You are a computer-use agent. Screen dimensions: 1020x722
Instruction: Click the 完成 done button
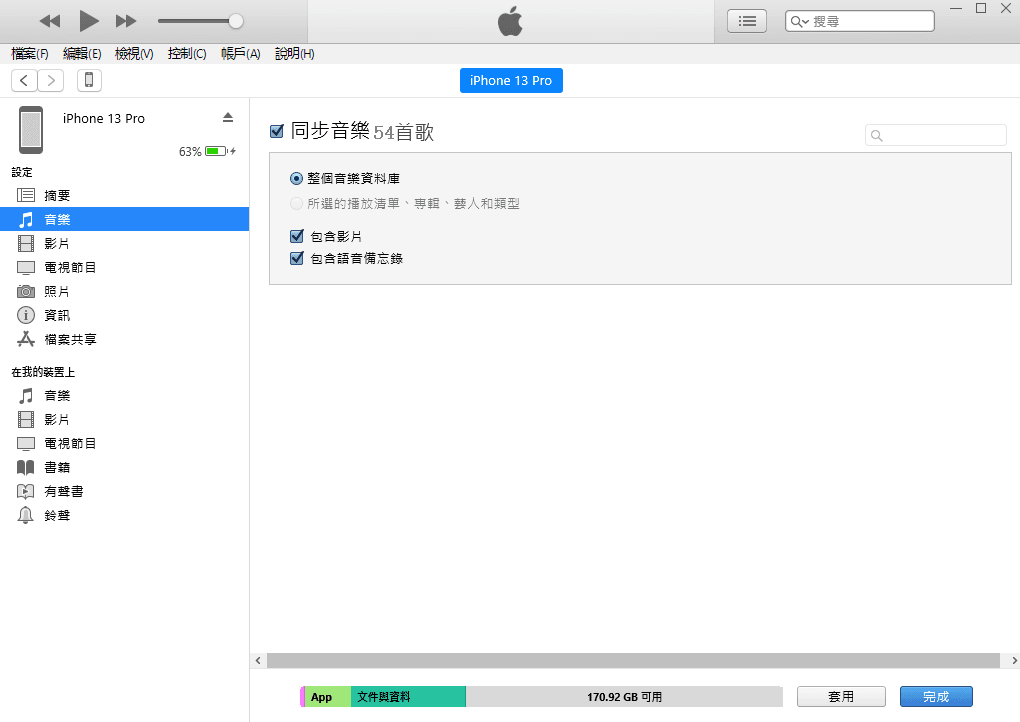936,697
